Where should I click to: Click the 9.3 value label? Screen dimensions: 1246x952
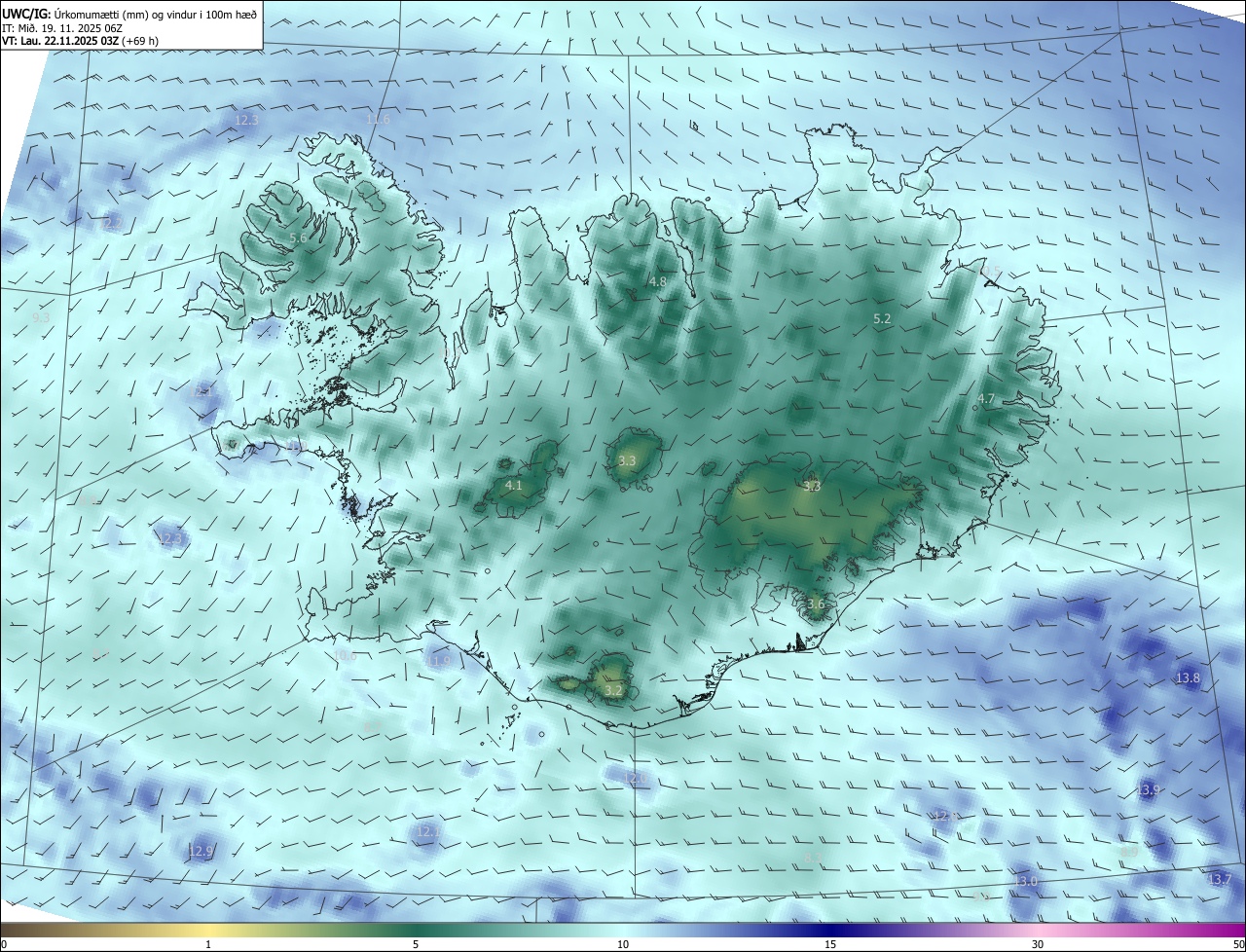41,318
